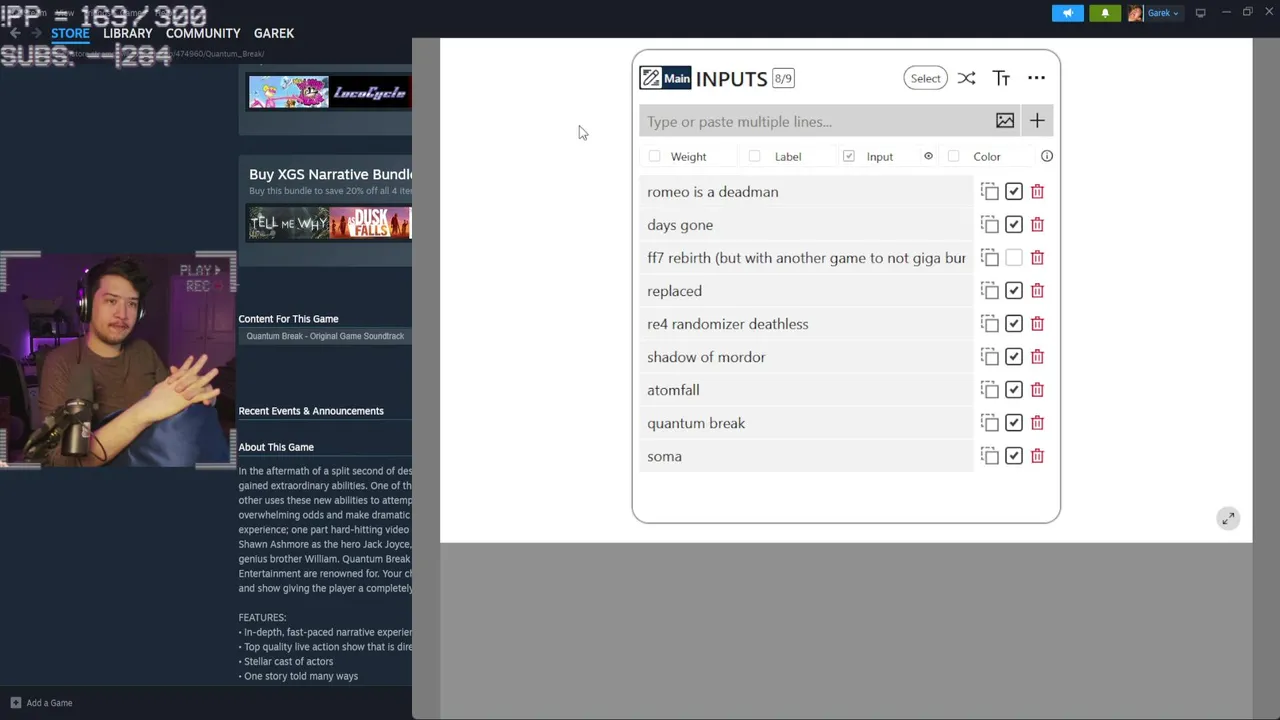Uncheck the soma entry
The width and height of the screenshot is (1280, 720).
pyautogui.click(x=1014, y=455)
